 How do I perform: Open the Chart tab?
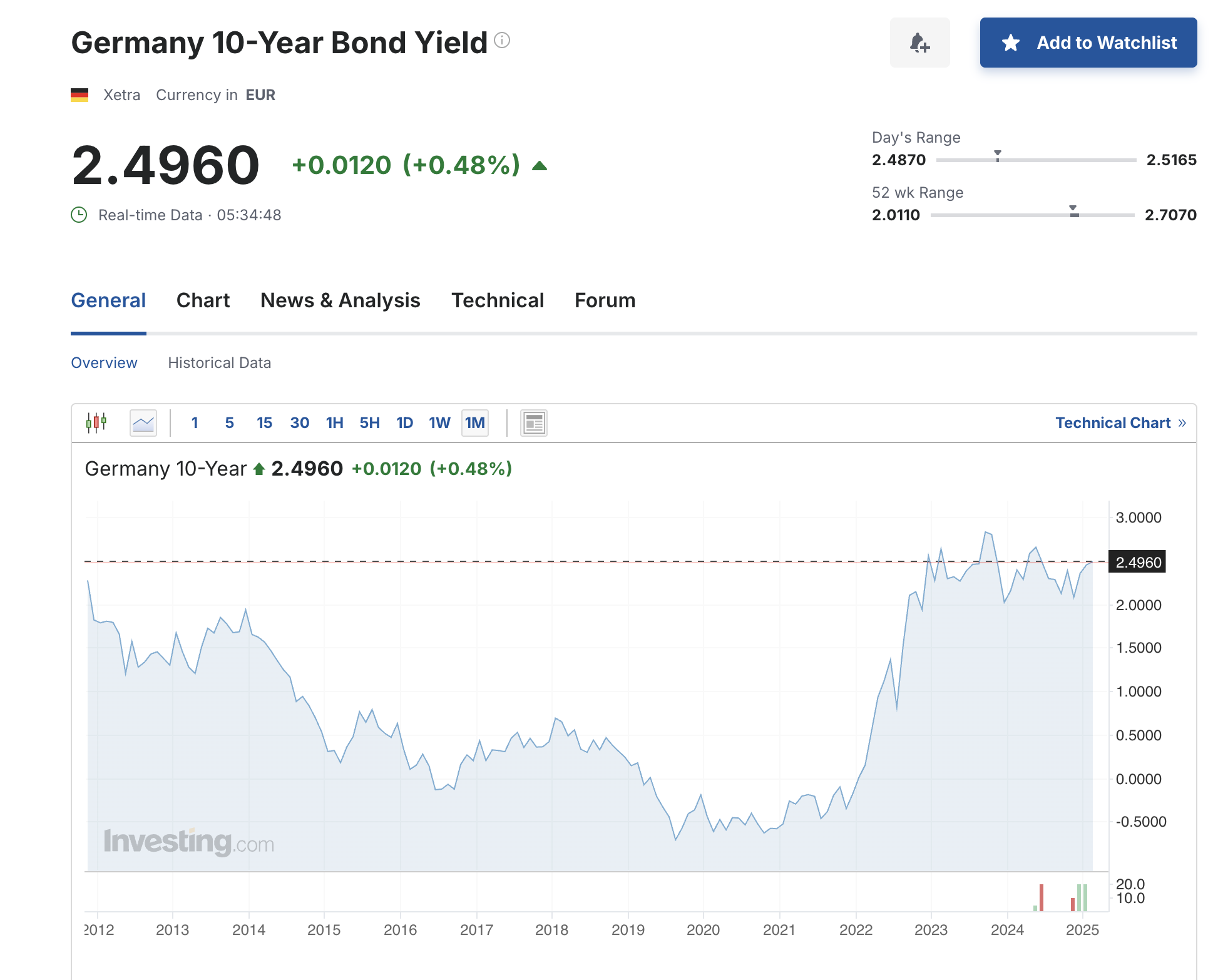[203, 300]
